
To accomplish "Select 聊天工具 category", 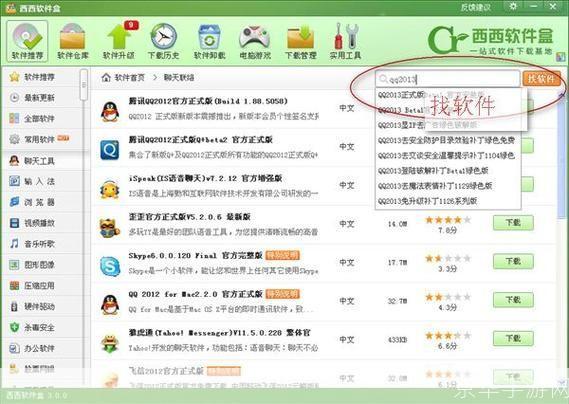I will (x=40, y=160).
